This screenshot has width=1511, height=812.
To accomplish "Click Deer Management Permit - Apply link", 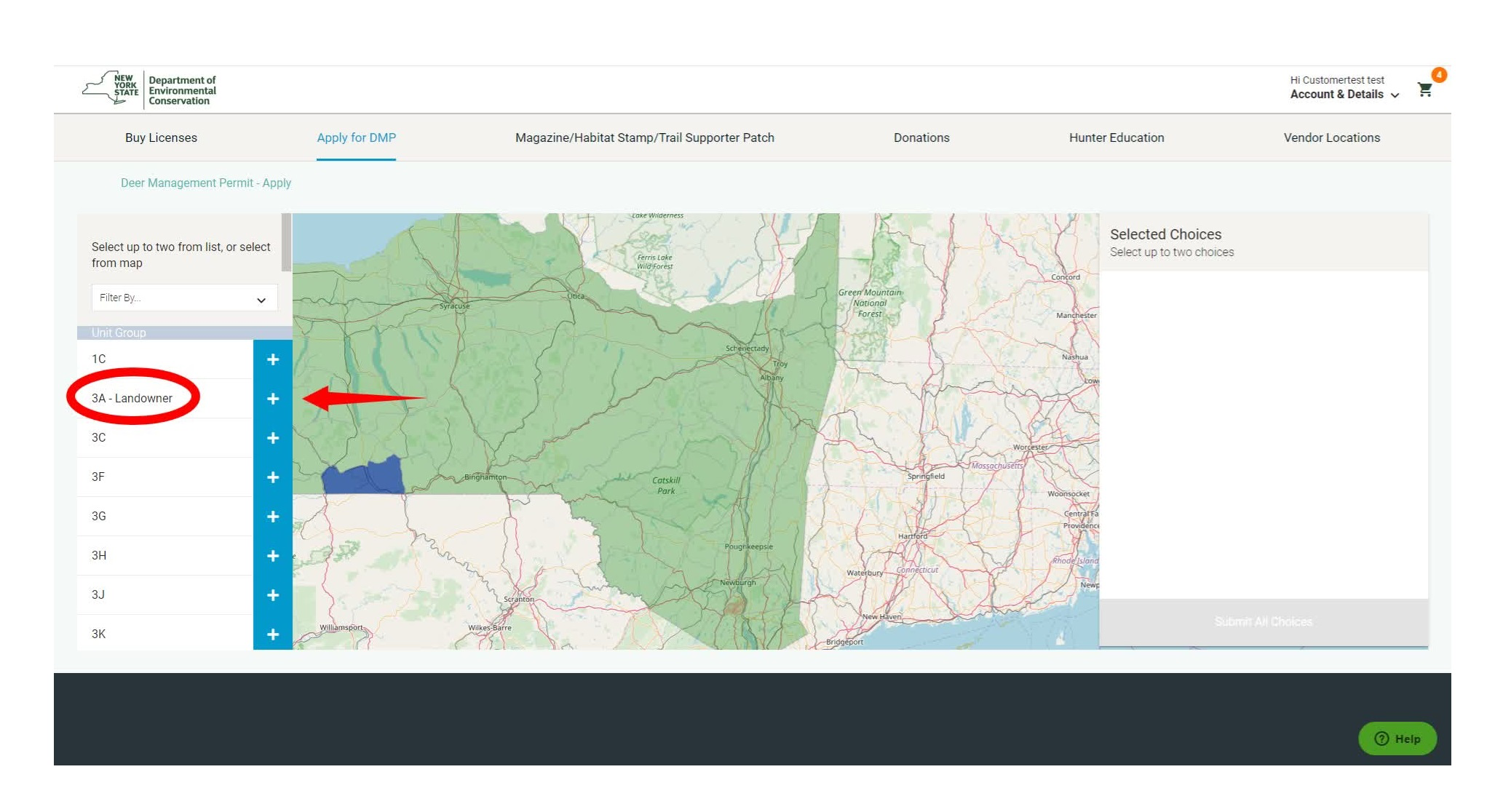I will (x=206, y=183).
